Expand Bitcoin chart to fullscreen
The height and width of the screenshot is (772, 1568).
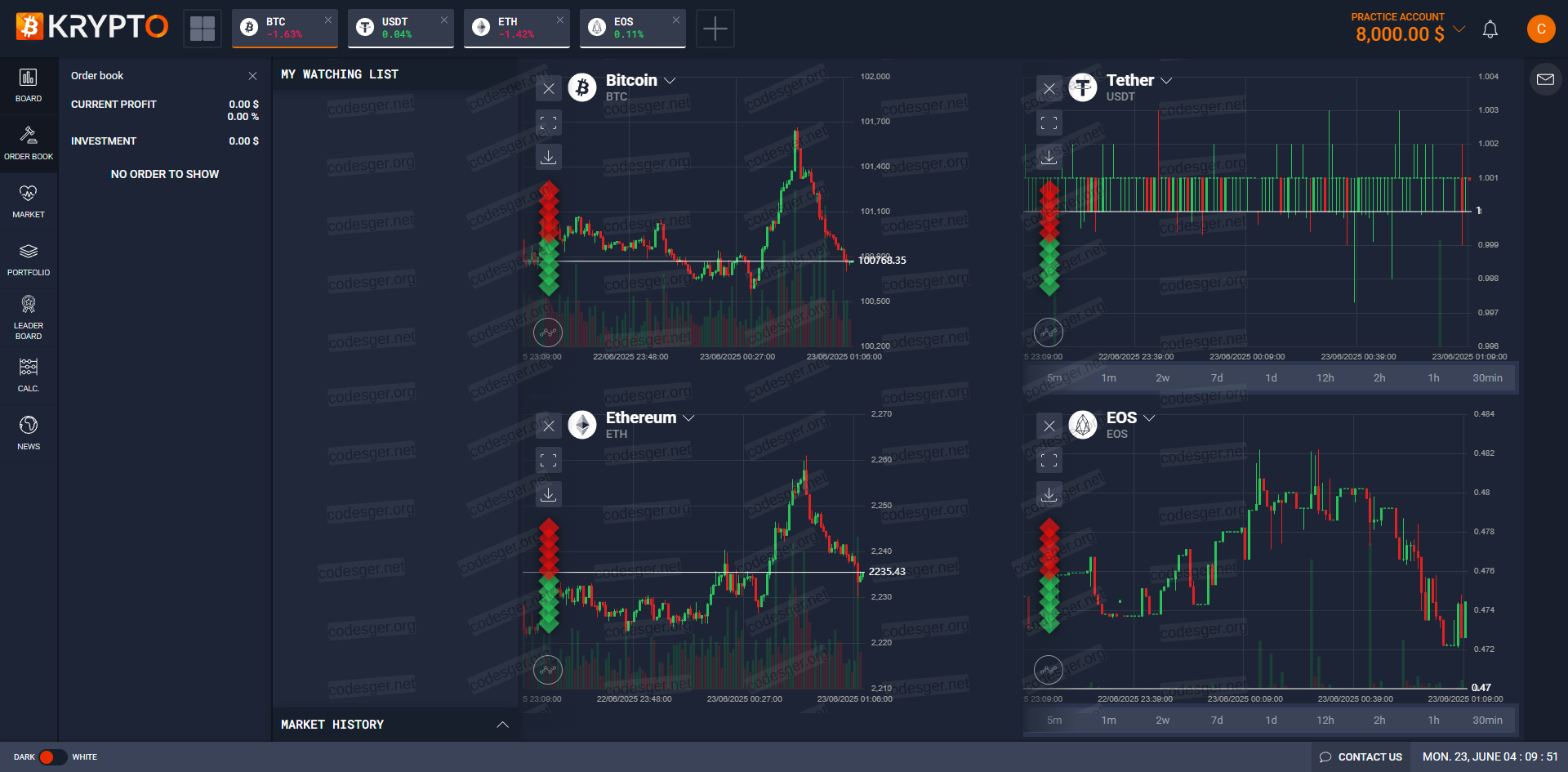pos(549,123)
